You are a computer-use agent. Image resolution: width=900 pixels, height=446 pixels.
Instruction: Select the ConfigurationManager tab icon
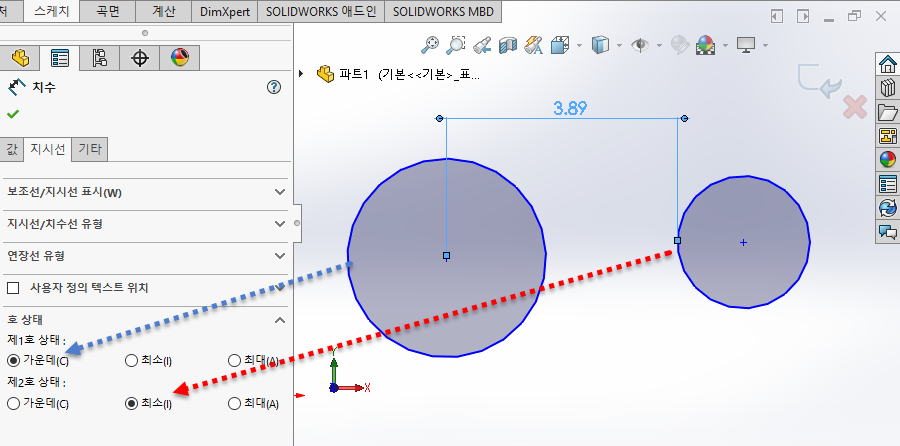click(100, 58)
